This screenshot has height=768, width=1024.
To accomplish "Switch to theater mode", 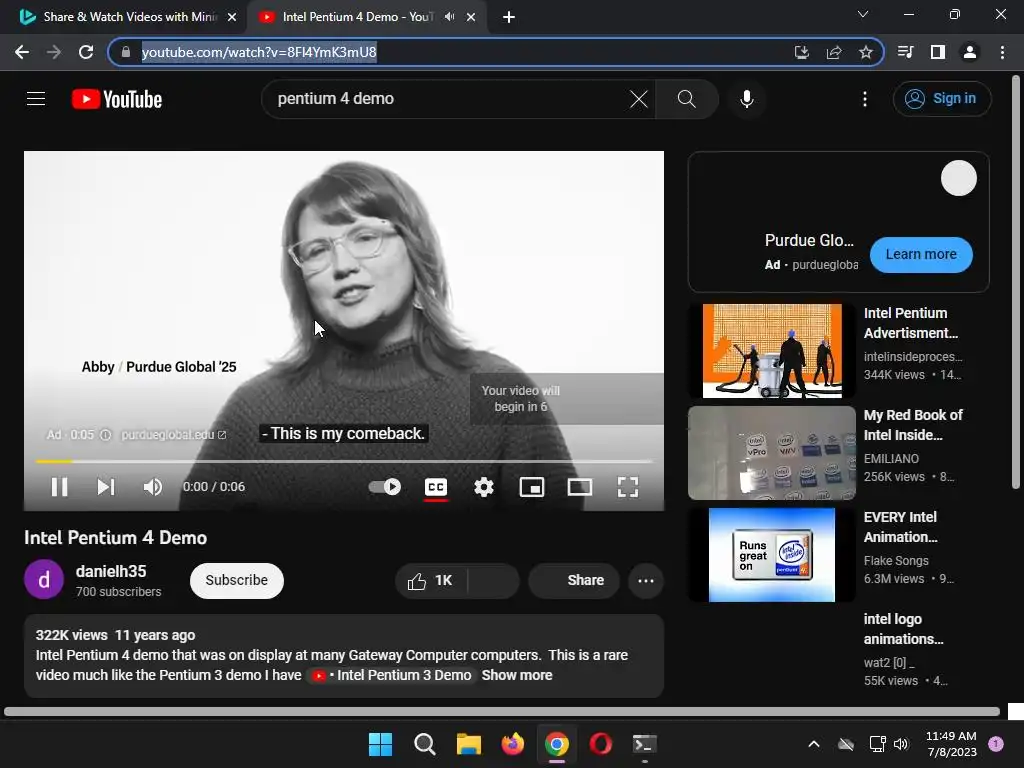I will [579, 487].
